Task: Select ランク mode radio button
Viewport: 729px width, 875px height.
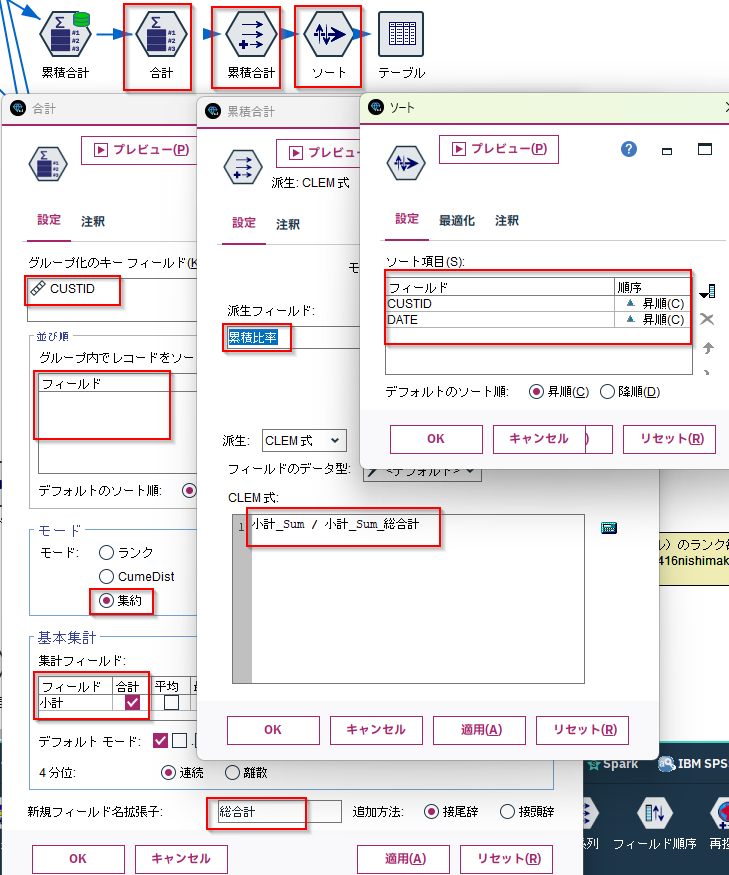Action: click(x=106, y=552)
